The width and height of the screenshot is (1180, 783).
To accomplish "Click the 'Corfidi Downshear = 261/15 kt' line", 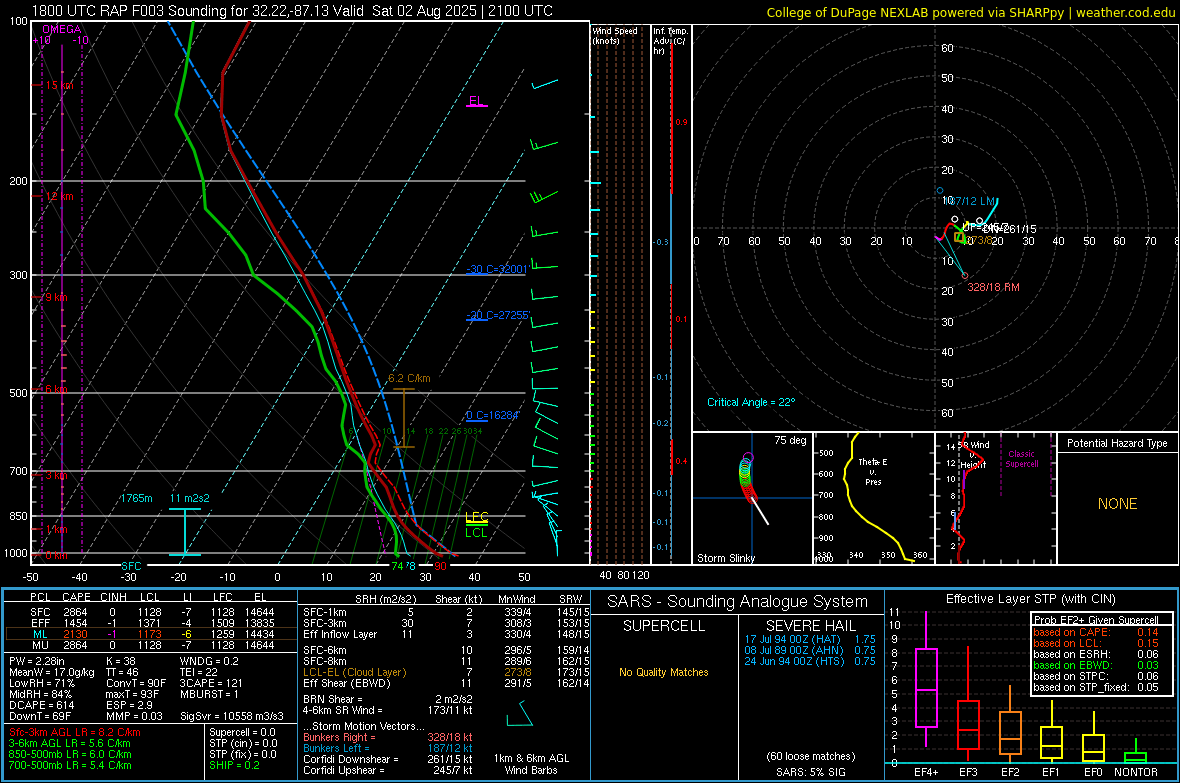I will (x=388, y=759).
